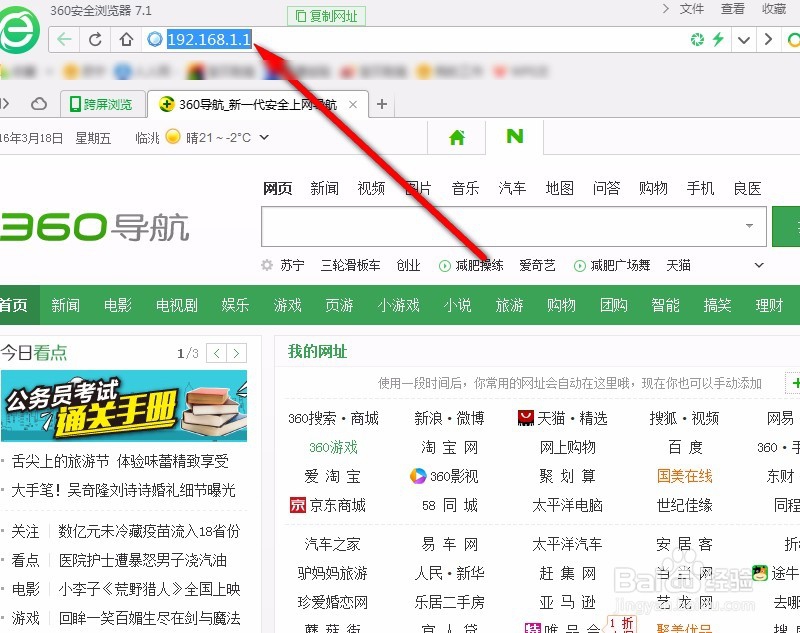Open the 公务员考试通关手册 banner

(x=124, y=406)
